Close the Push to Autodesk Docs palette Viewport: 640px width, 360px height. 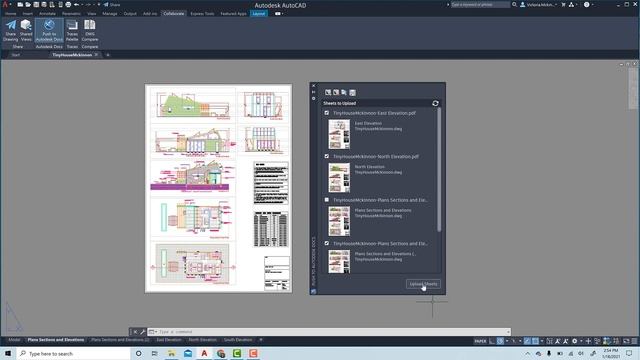tap(313, 86)
